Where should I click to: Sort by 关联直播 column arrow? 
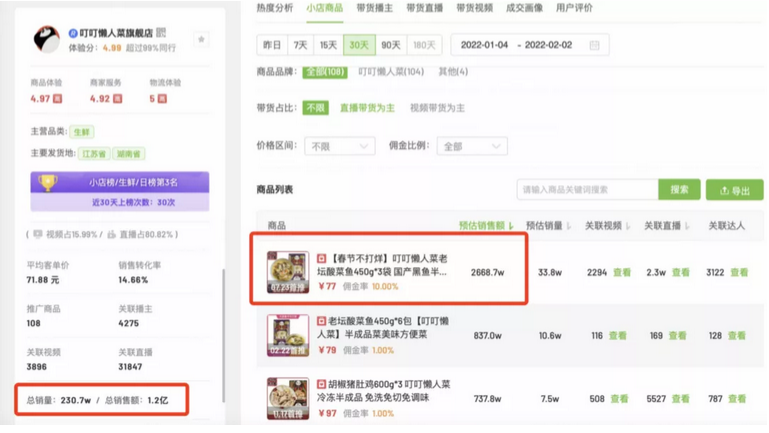click(x=687, y=226)
